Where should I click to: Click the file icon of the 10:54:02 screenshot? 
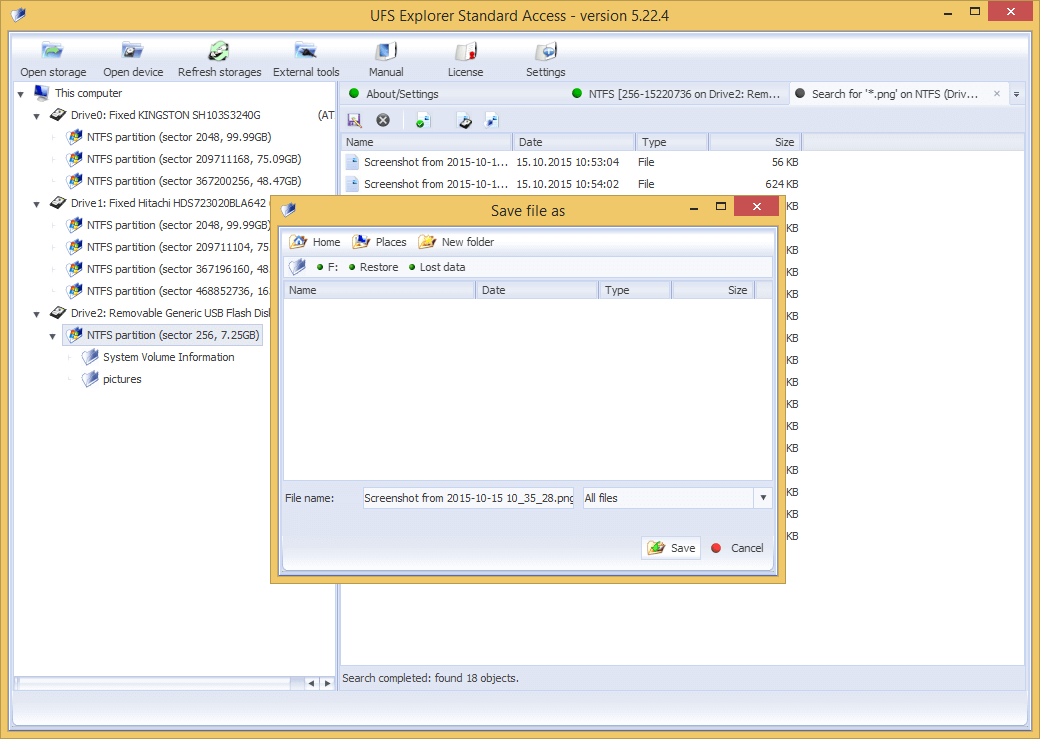click(352, 184)
